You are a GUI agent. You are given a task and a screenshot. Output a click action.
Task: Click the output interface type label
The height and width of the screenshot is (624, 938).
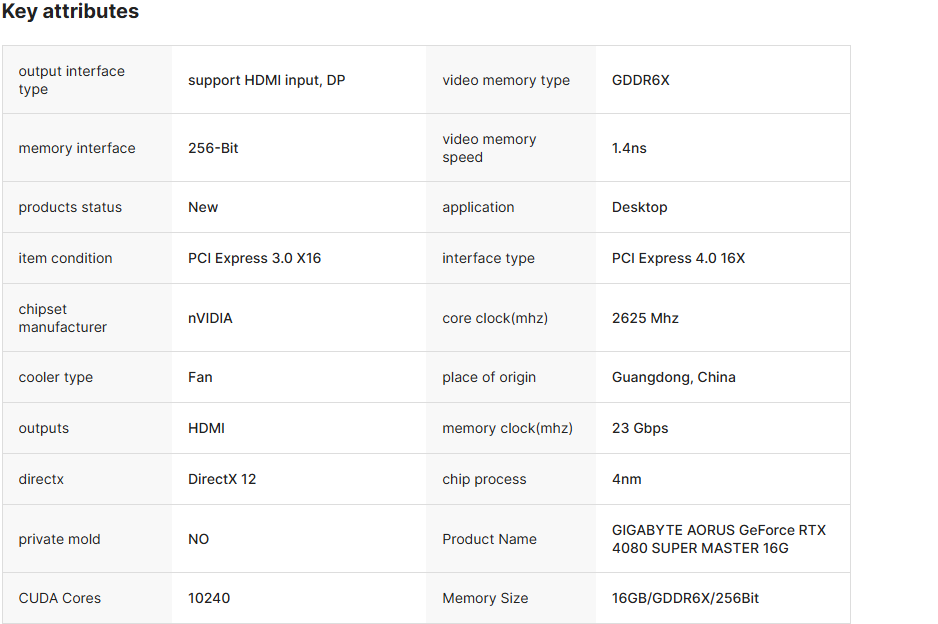click(x=71, y=80)
